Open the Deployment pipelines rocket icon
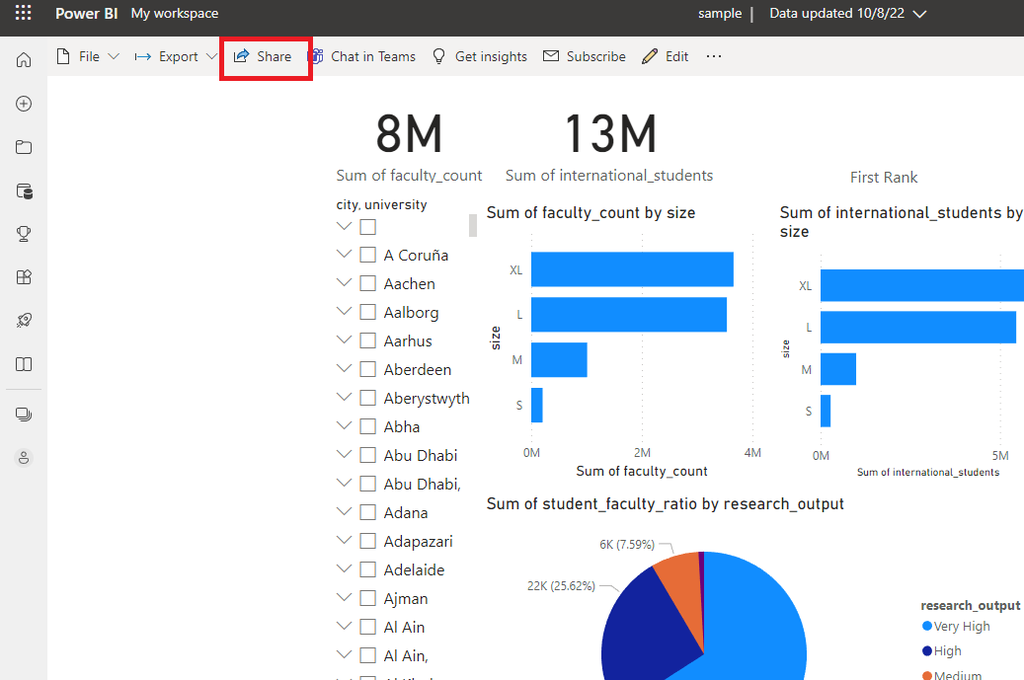This screenshot has height=680, width=1024. coord(24,321)
